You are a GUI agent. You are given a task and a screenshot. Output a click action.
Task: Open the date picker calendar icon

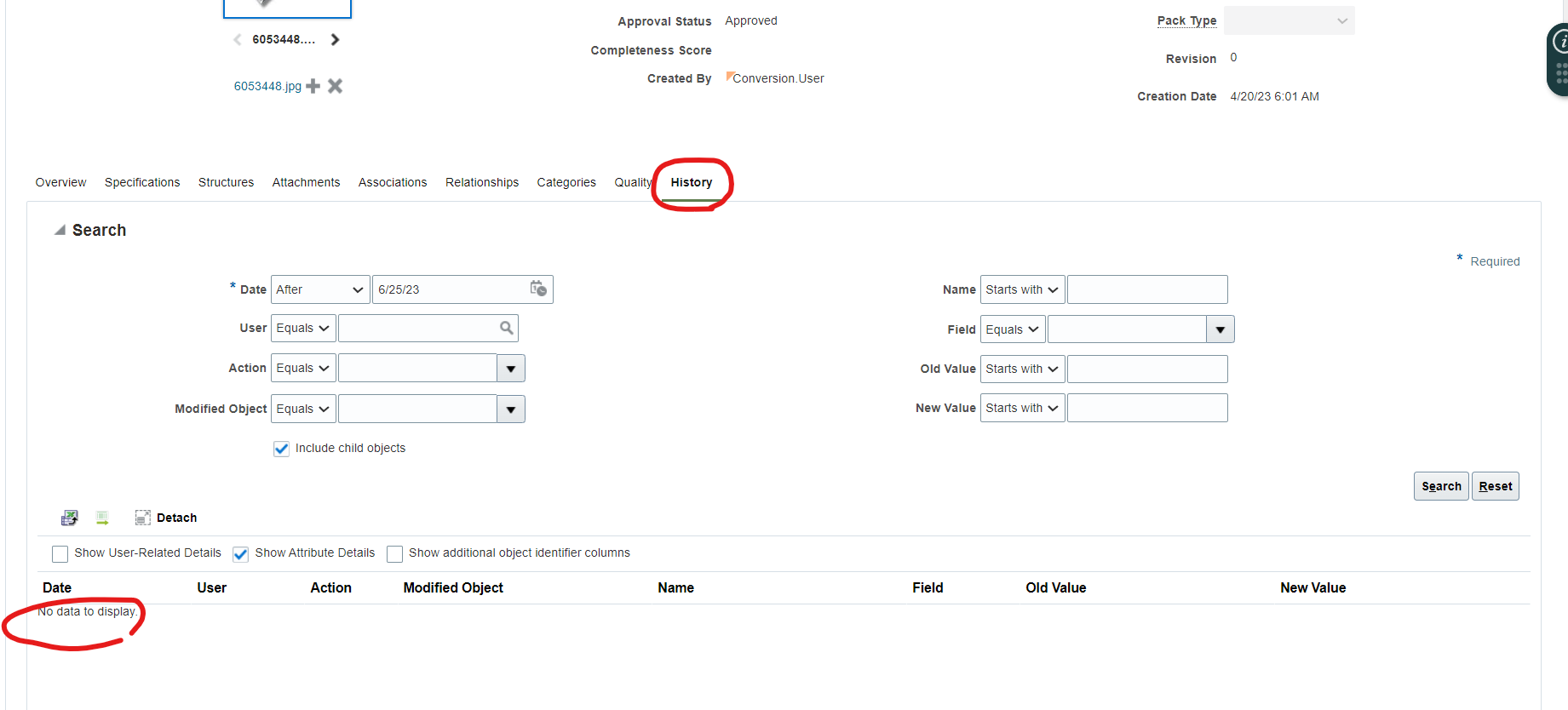pos(538,289)
